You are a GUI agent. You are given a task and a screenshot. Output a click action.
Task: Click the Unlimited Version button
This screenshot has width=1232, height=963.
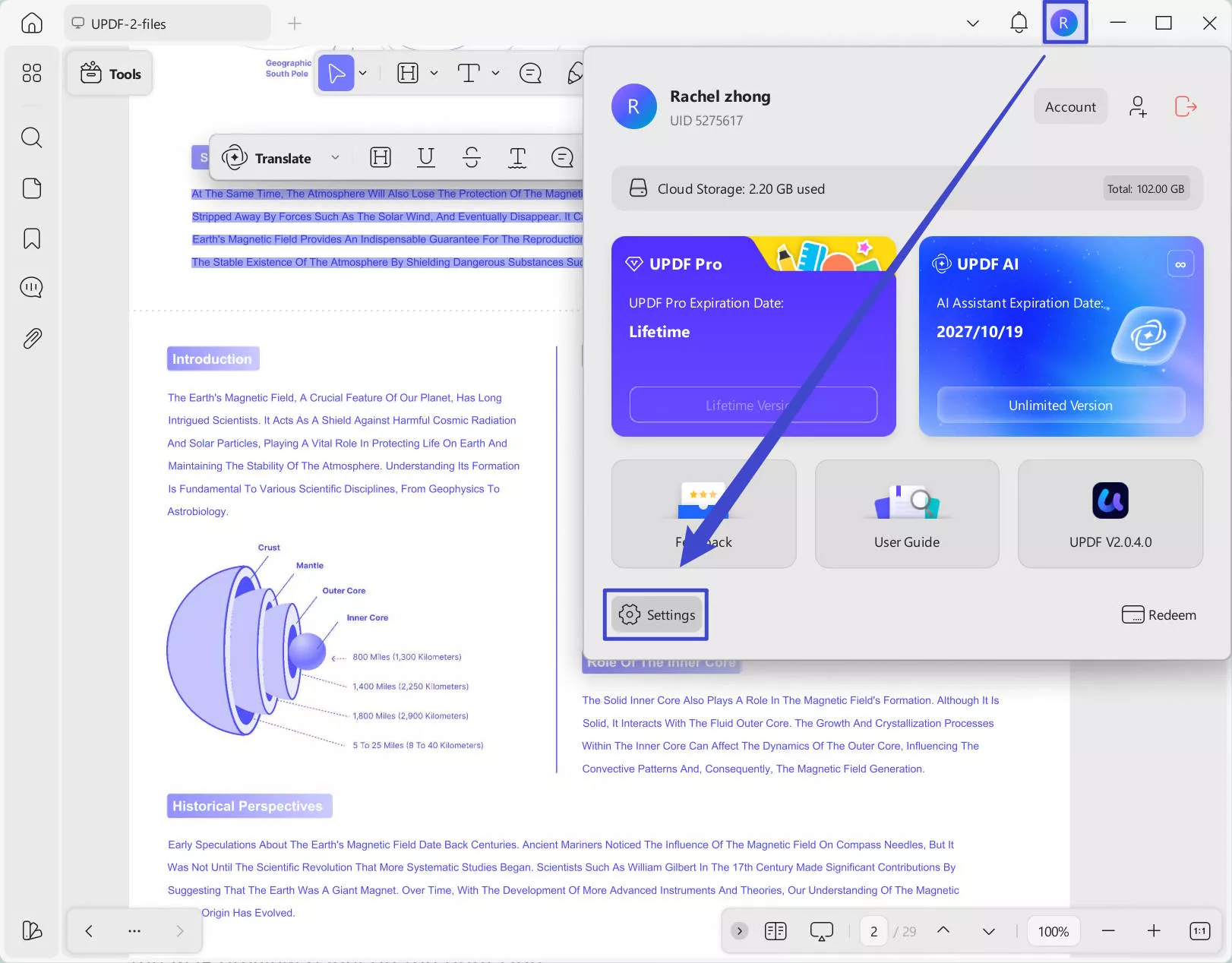coord(1060,405)
